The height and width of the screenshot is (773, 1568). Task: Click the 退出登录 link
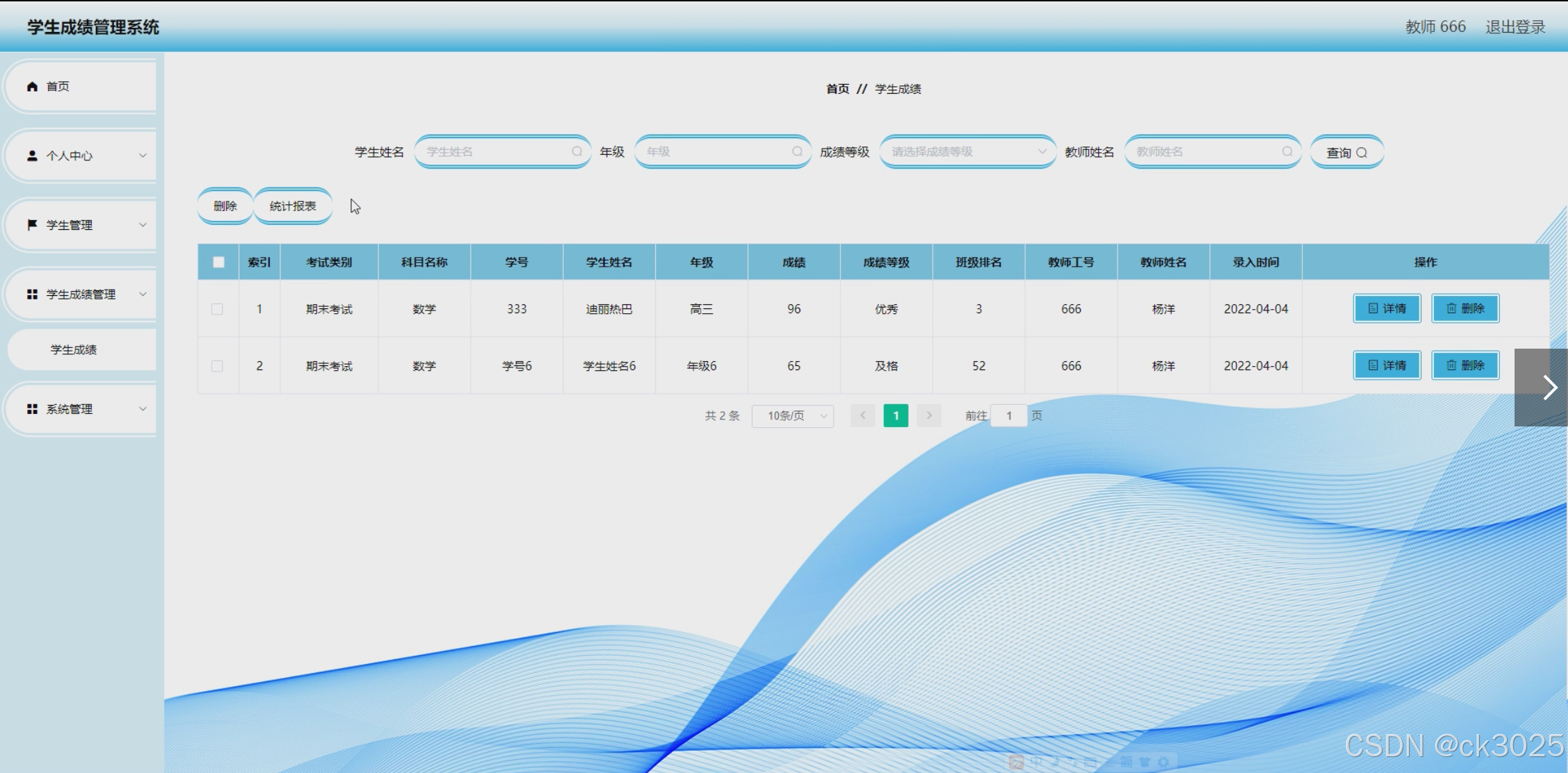tap(1515, 27)
